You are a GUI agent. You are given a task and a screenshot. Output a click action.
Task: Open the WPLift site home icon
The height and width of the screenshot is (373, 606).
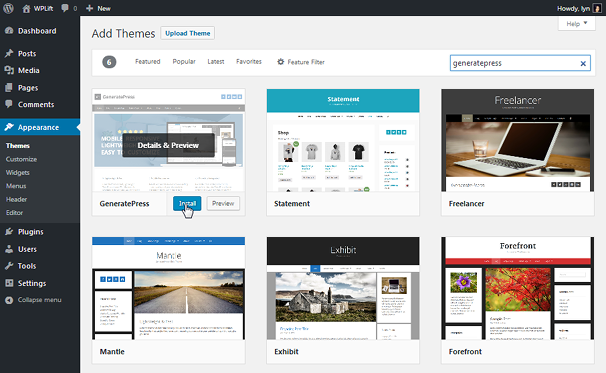pos(26,9)
